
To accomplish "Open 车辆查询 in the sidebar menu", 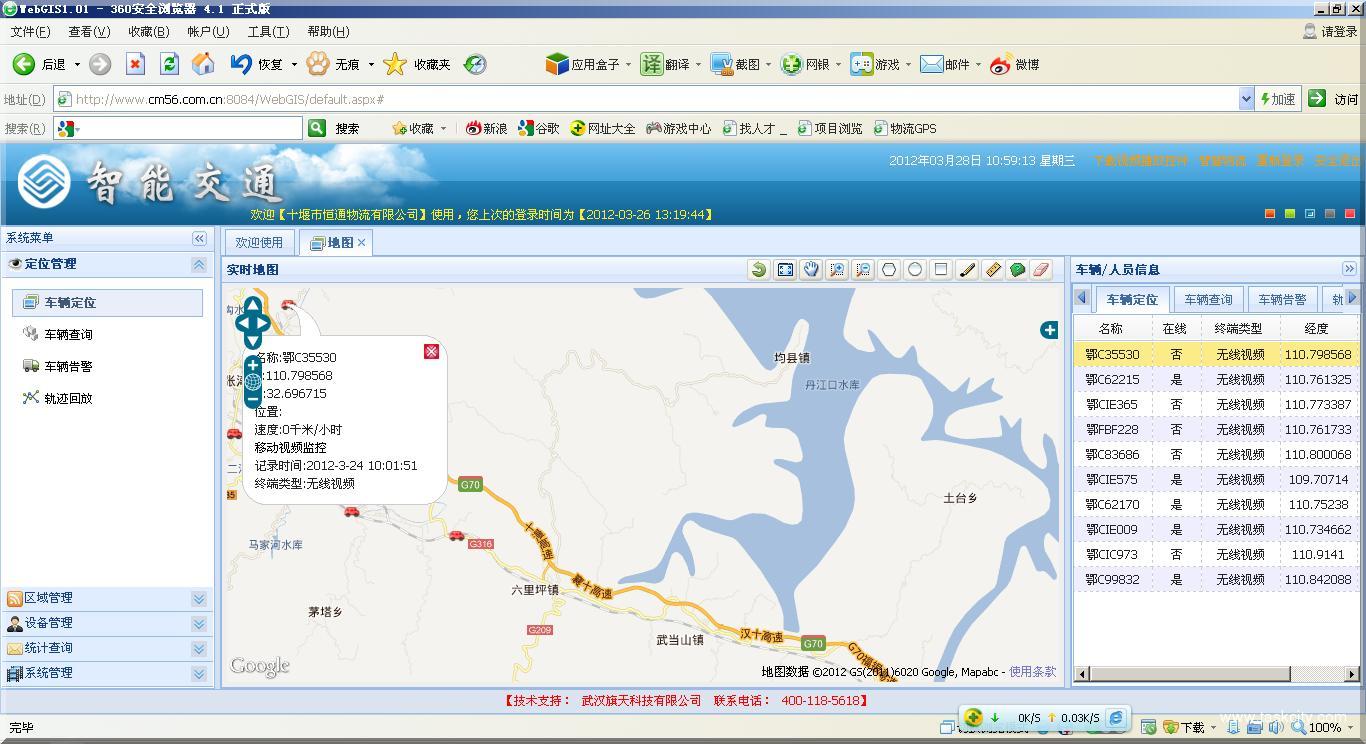I will pyautogui.click(x=68, y=334).
